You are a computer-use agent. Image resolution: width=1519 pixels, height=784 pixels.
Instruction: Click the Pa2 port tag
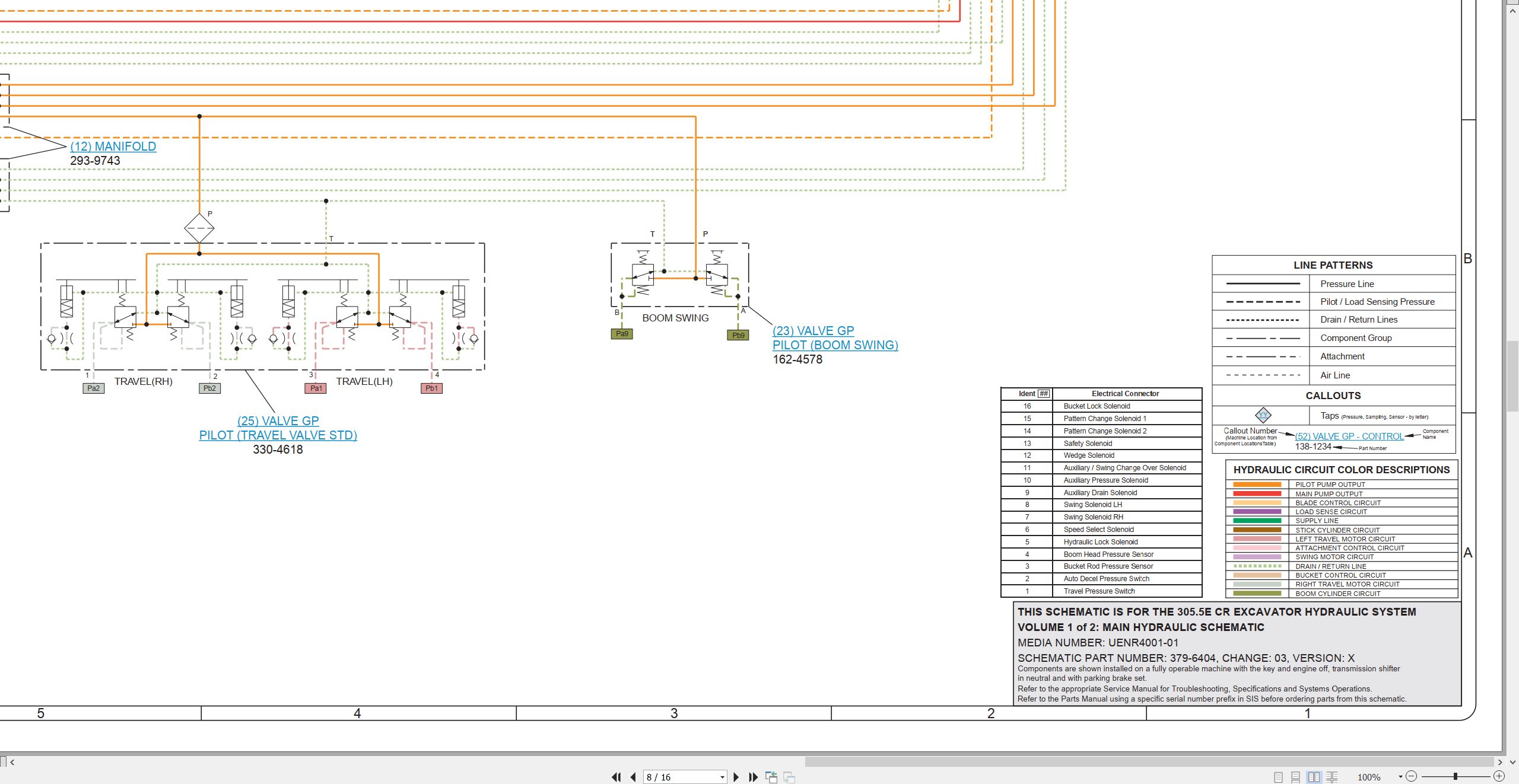click(94, 388)
